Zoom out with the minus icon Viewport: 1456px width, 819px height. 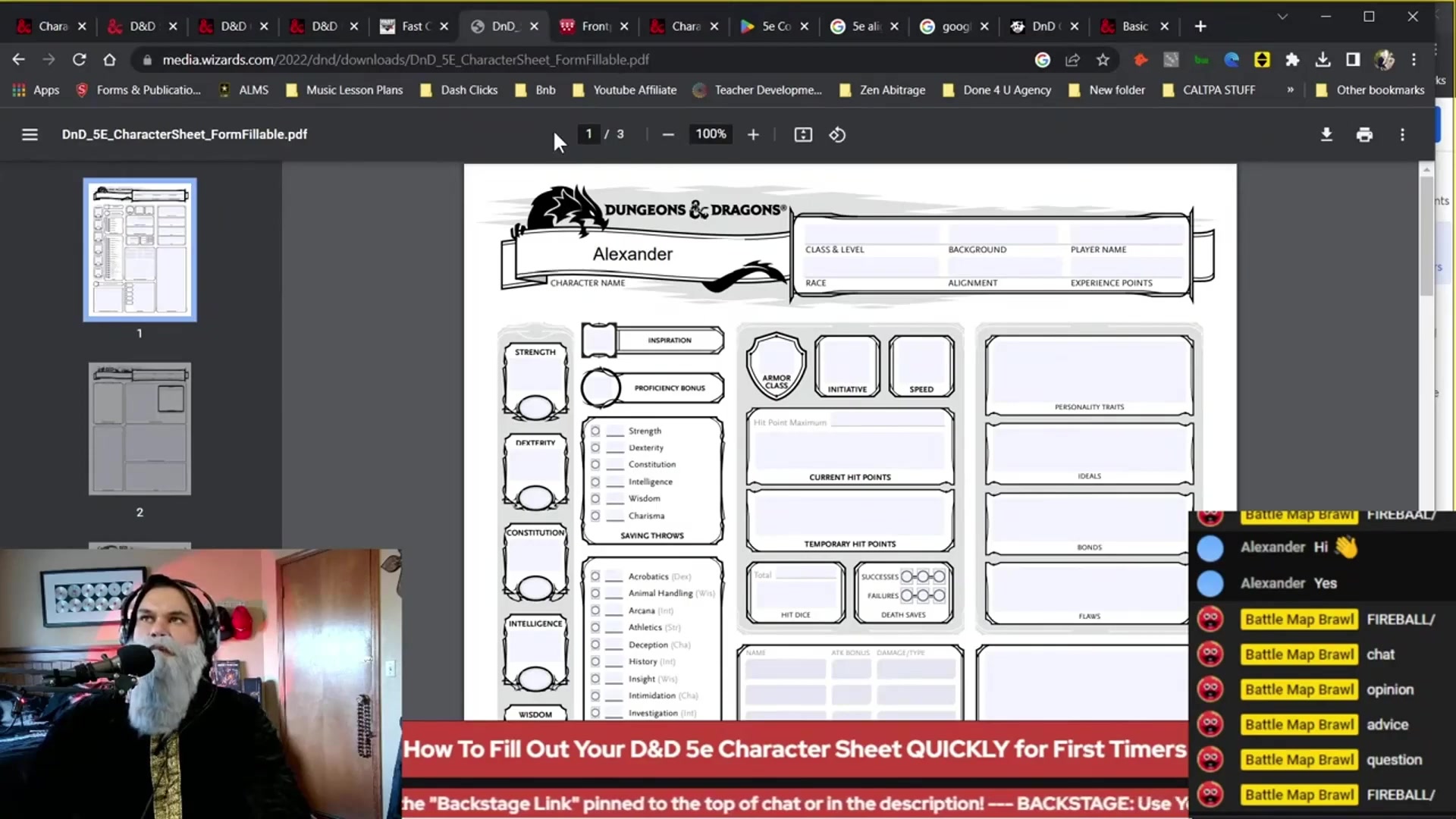coord(667,134)
